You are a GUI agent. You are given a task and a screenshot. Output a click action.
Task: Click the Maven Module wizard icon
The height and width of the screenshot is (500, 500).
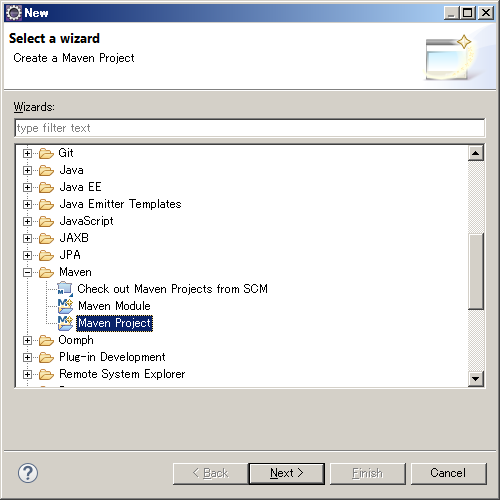click(x=65, y=306)
